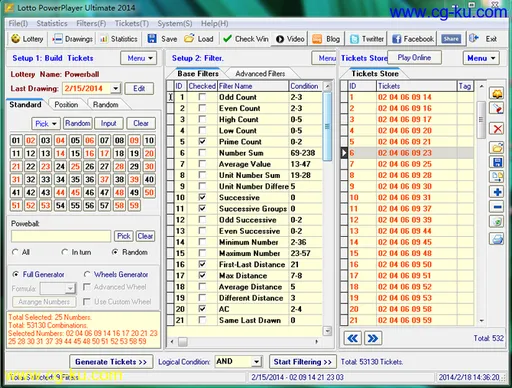The image size is (512, 388).
Task: Click the document with pen icon in sidebar
Action: coord(497,108)
